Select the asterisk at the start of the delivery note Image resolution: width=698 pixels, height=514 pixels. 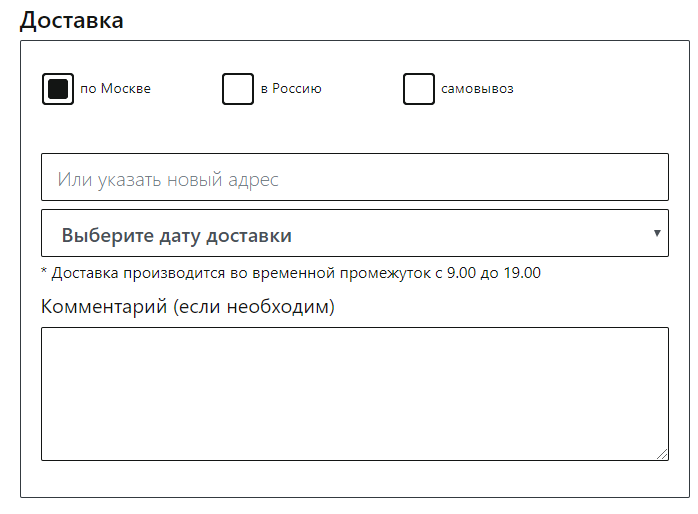44,270
